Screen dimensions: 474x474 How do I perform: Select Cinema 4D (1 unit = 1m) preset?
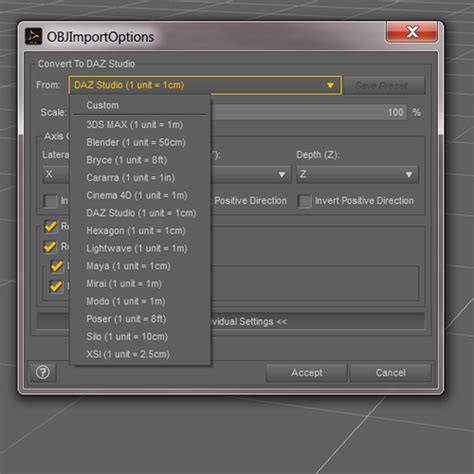(140, 195)
